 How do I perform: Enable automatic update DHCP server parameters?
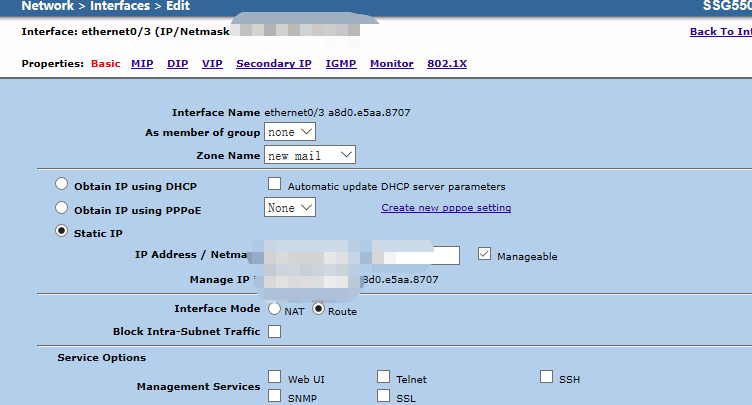(275, 185)
